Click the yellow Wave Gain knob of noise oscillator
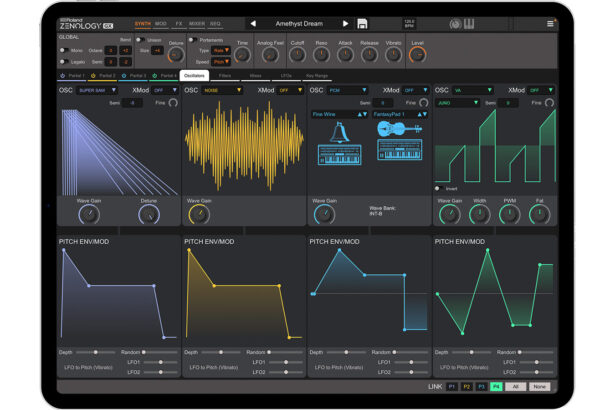Viewport: 615px width, 410px height. tap(199, 215)
